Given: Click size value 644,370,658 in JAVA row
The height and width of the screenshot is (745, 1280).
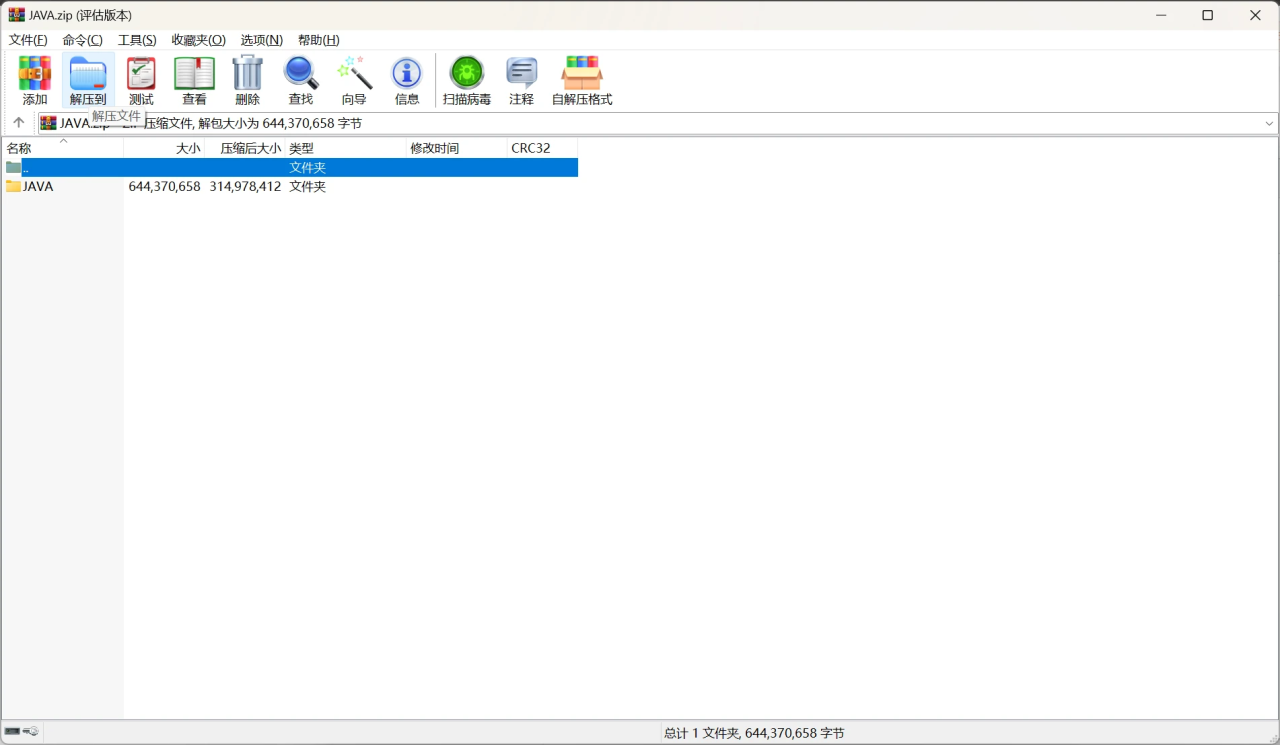Looking at the screenshot, I should click(x=165, y=186).
